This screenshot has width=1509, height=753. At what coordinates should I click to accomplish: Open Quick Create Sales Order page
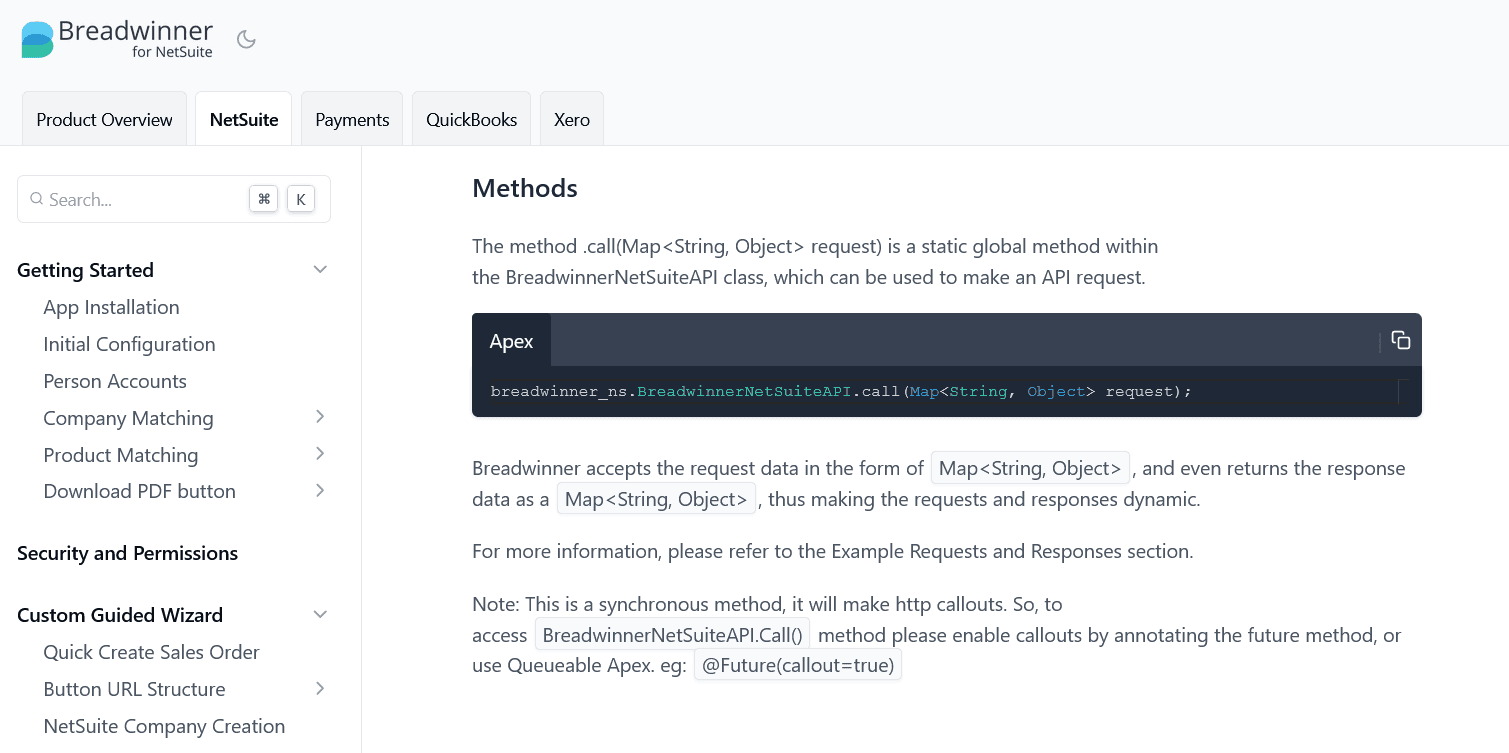(x=151, y=652)
